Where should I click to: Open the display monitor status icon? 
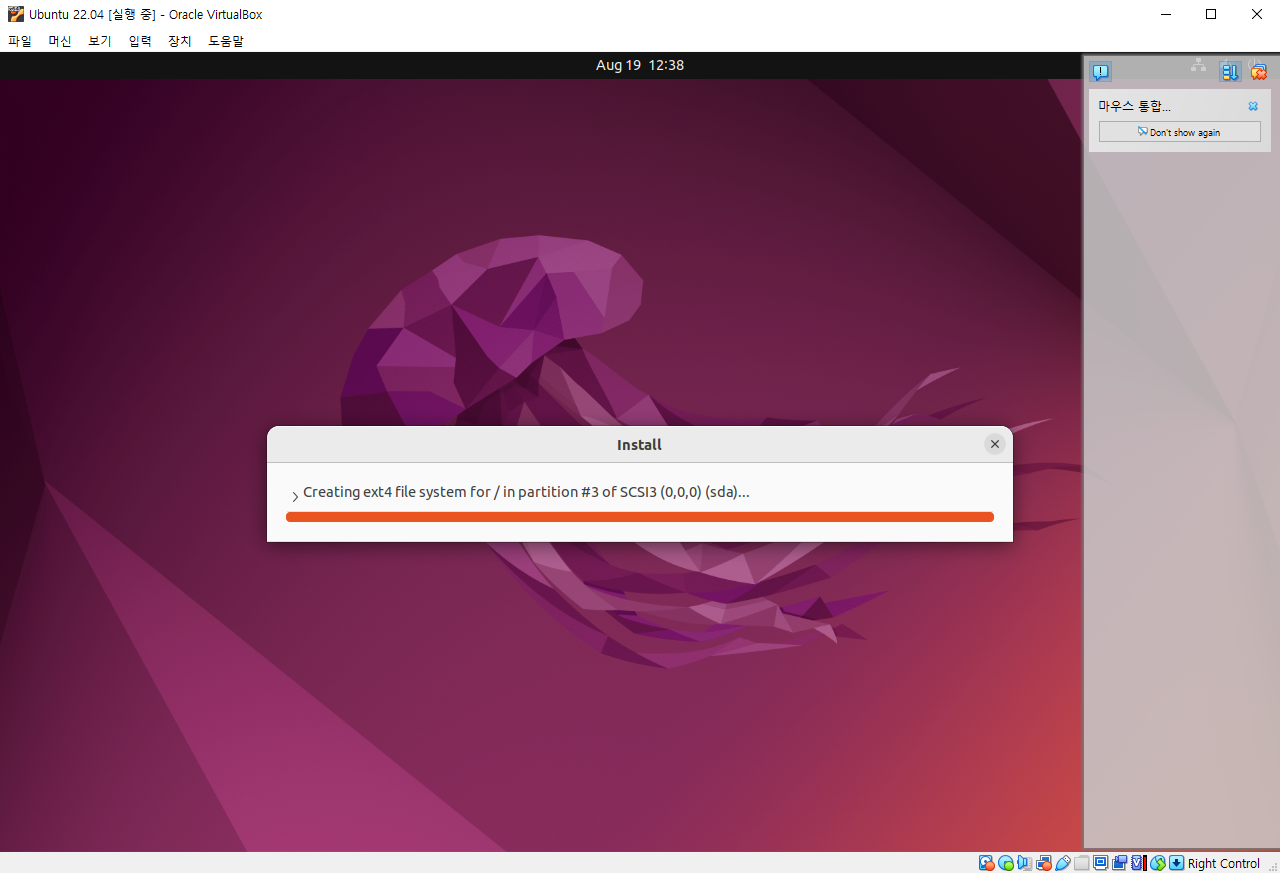coord(1101,863)
